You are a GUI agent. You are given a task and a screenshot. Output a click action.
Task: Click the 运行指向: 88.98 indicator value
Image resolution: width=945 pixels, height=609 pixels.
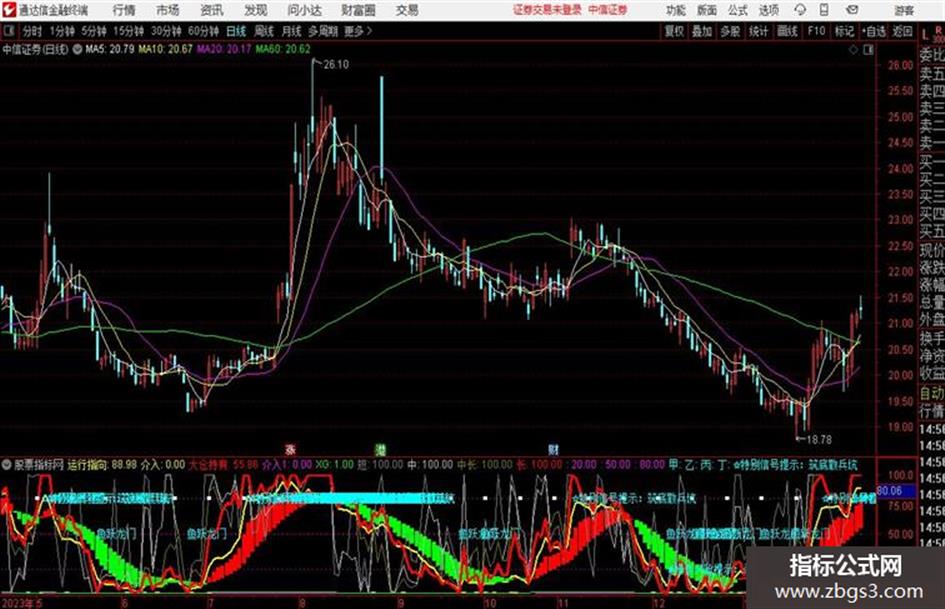pyautogui.click(x=102, y=465)
